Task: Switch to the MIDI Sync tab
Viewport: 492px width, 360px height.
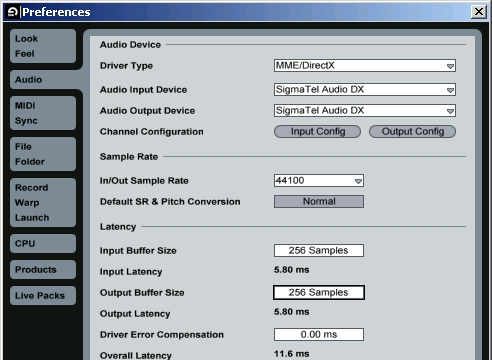Action: (43, 113)
